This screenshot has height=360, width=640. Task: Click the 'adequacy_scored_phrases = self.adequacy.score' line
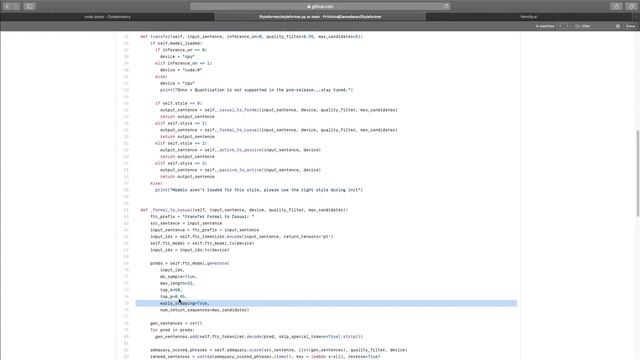point(279,350)
